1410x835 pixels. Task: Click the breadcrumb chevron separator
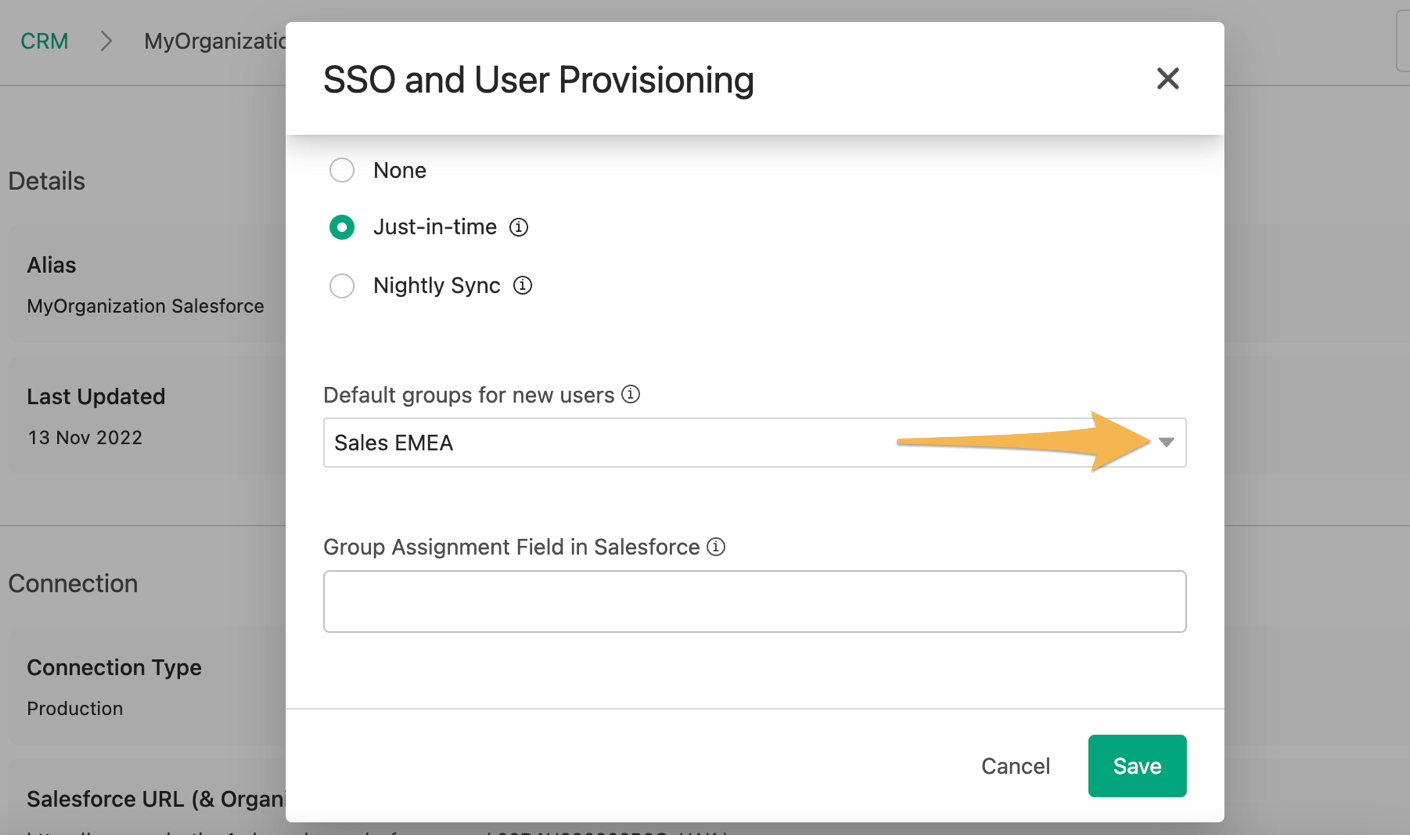click(106, 41)
